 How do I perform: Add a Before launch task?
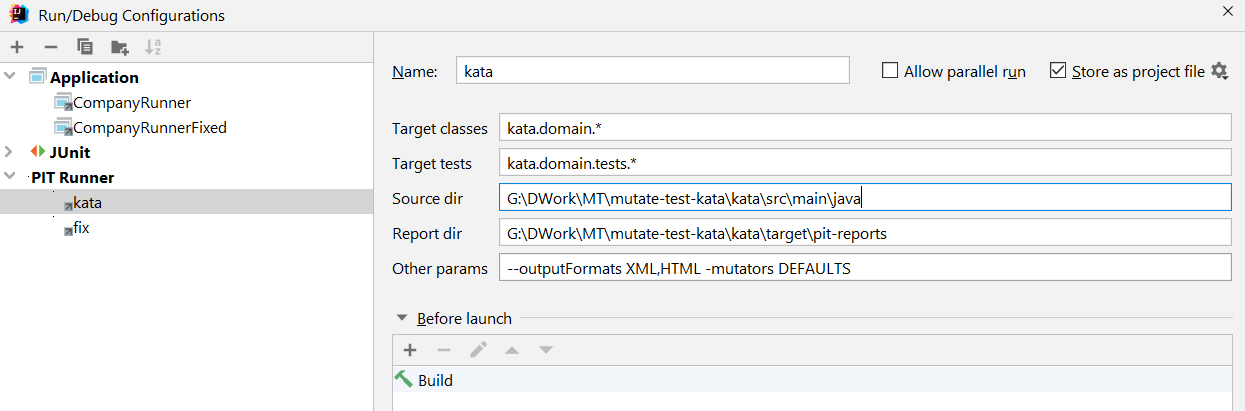409,350
